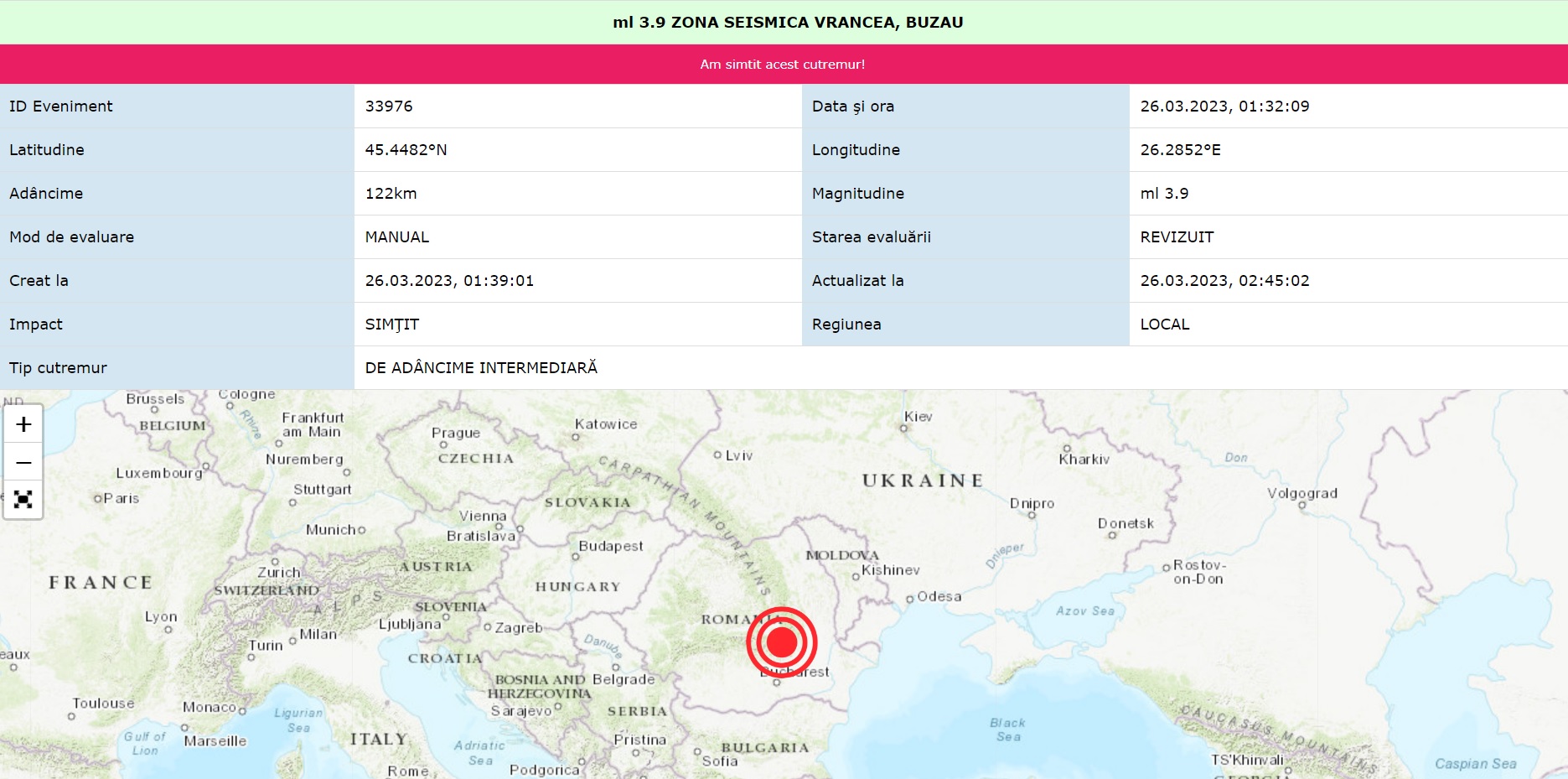The height and width of the screenshot is (779, 1568).
Task: Click the SIMȚIT impact value
Action: tap(391, 325)
